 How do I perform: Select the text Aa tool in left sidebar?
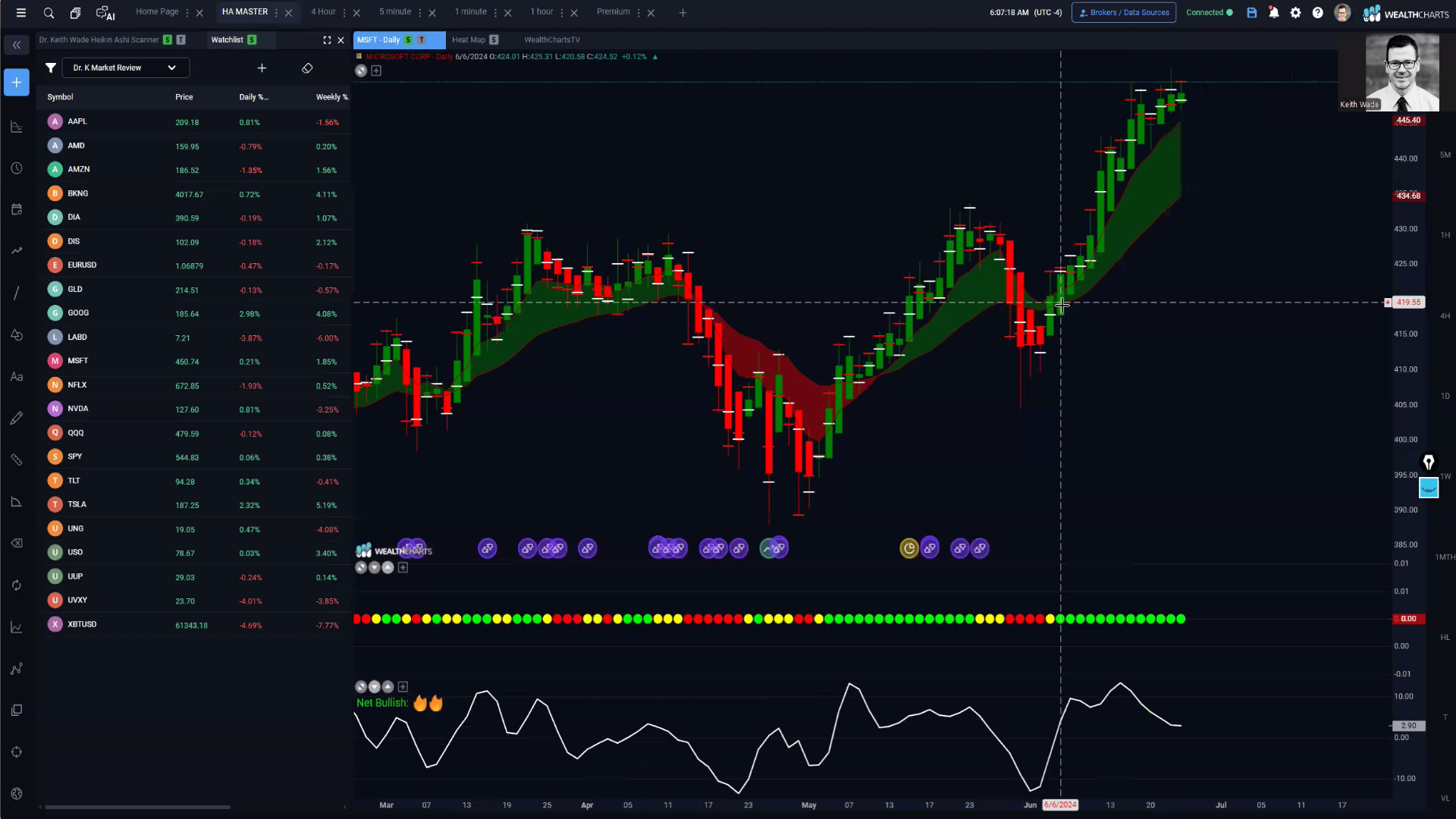pyautogui.click(x=17, y=377)
